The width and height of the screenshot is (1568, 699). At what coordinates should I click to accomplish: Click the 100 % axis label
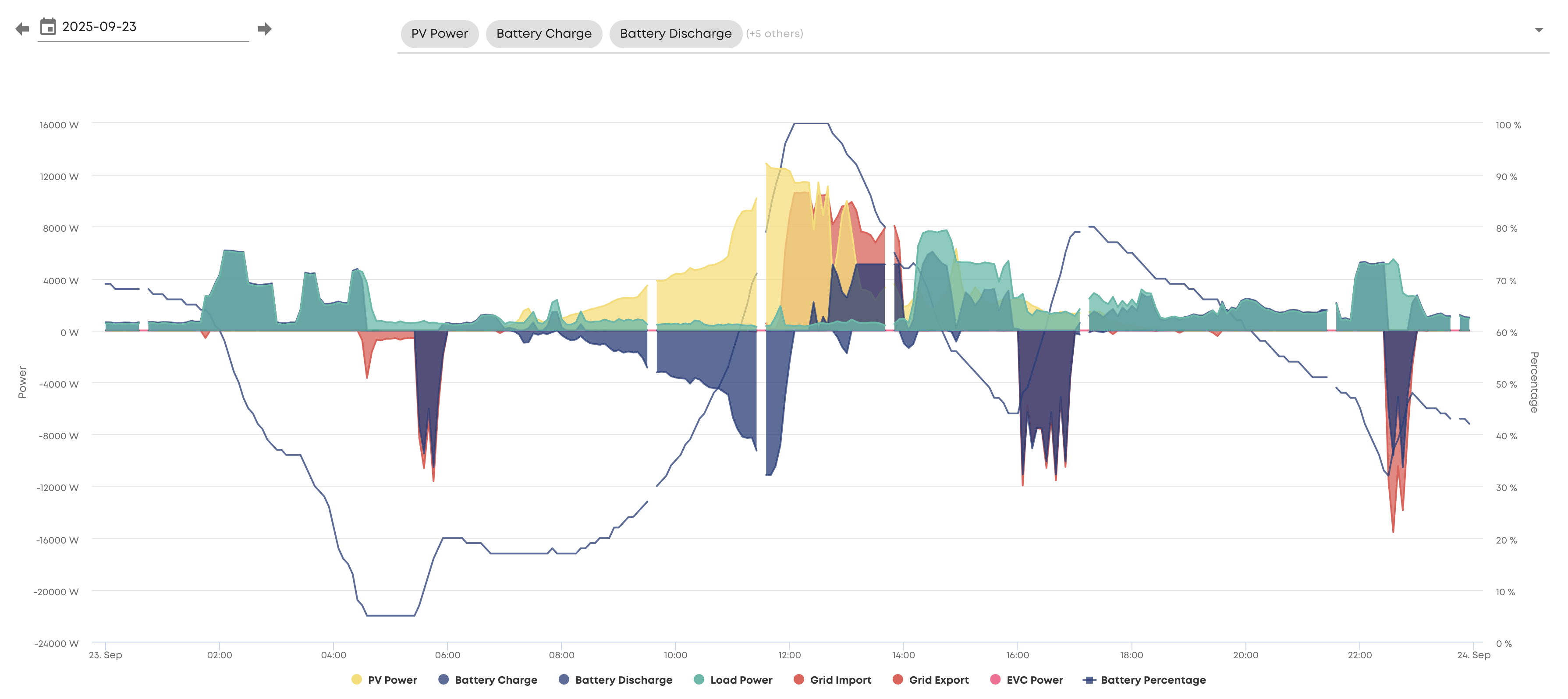click(x=1508, y=125)
